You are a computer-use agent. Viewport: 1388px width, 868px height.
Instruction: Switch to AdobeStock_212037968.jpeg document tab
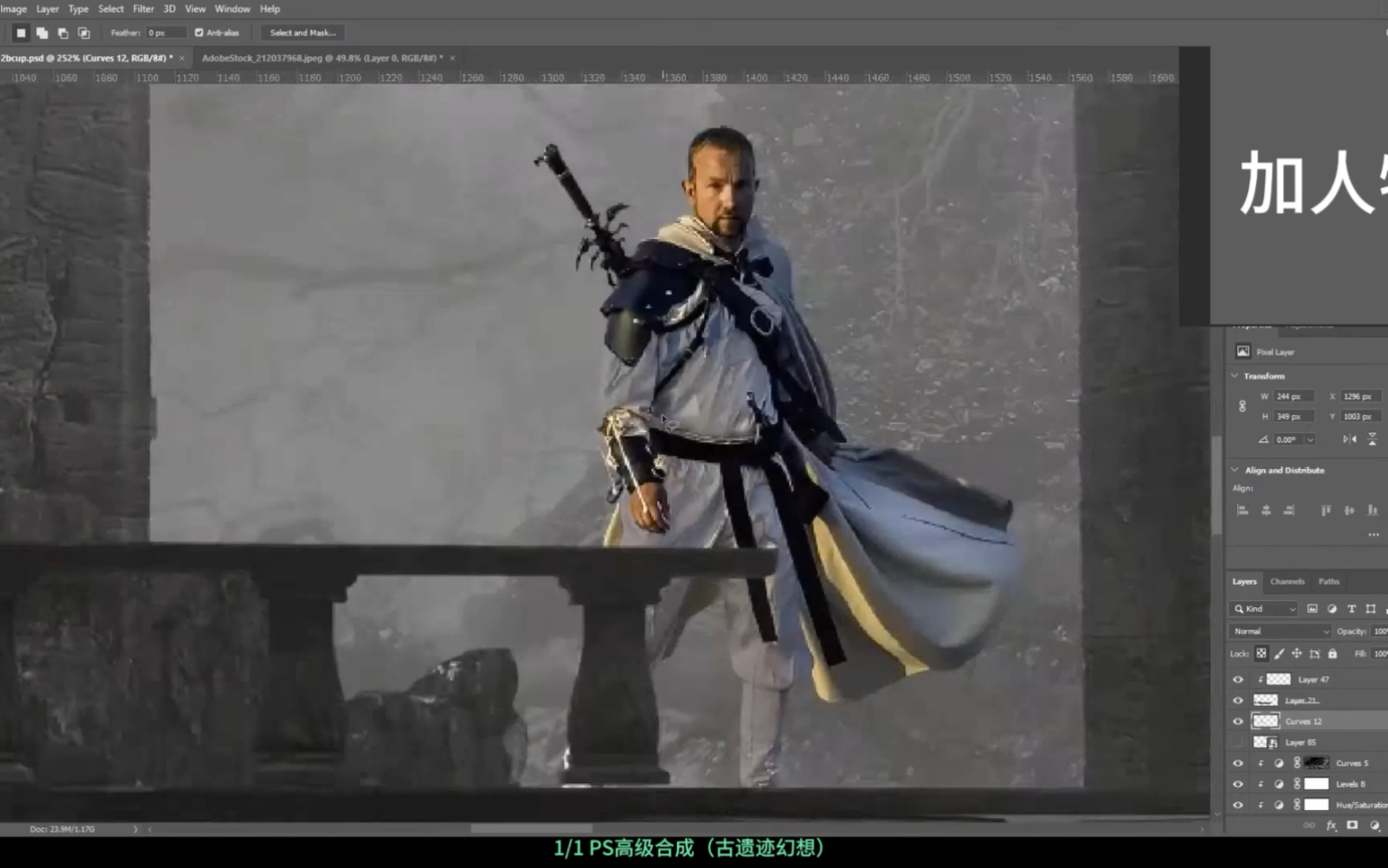tap(323, 58)
